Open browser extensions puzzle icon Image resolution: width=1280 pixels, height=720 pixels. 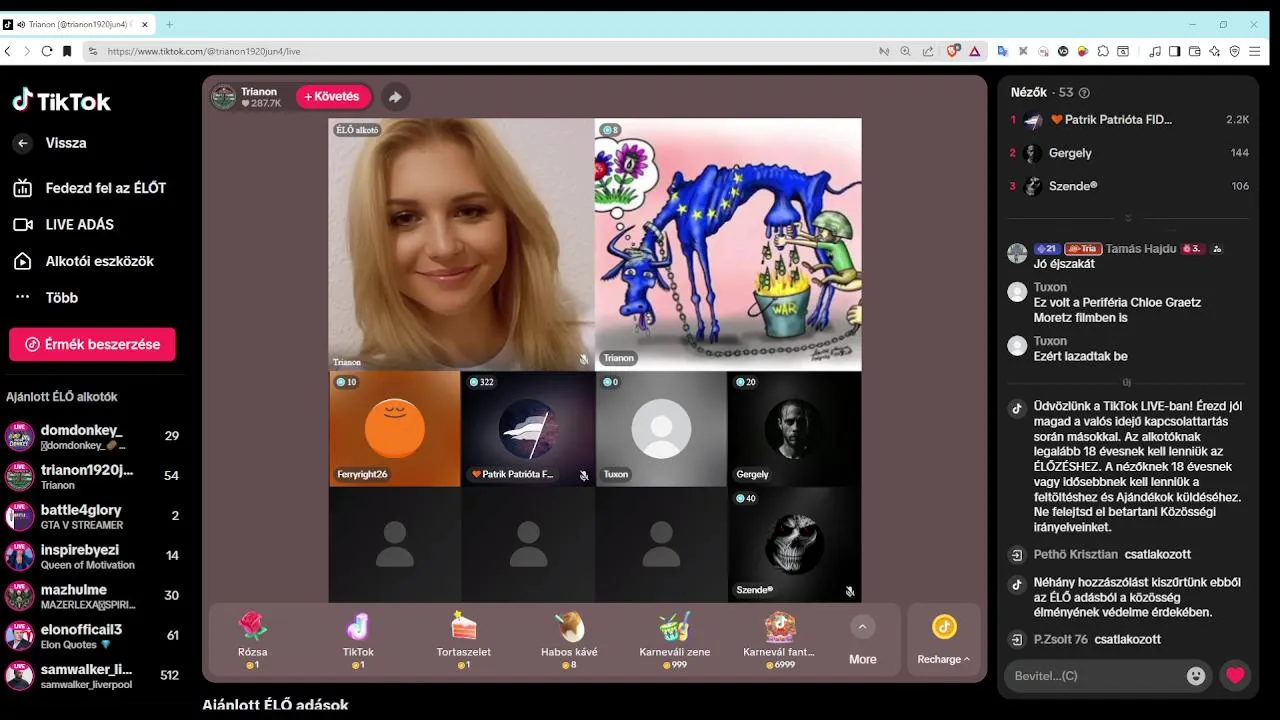coord(1103,51)
